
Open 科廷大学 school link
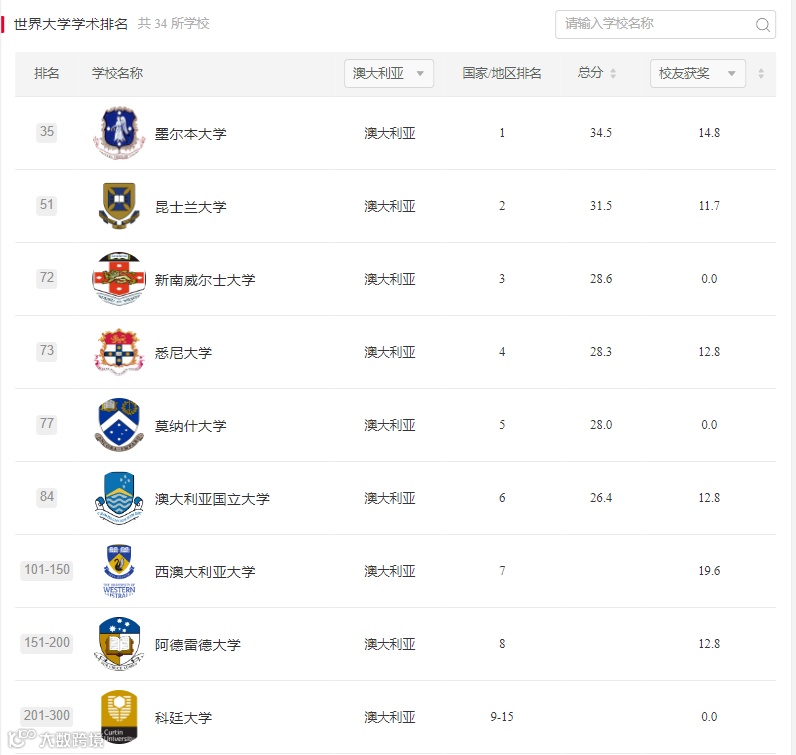[x=183, y=718]
